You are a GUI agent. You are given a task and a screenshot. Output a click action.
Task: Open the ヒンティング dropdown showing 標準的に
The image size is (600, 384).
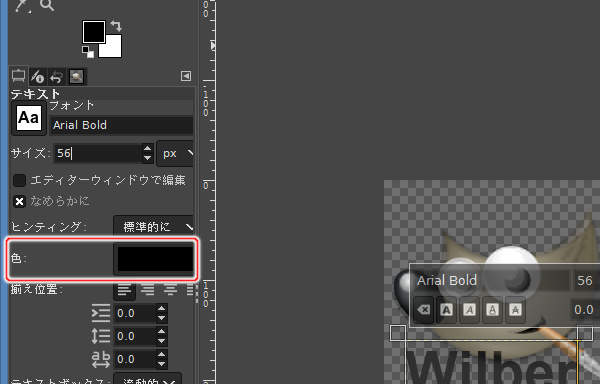coord(153,227)
